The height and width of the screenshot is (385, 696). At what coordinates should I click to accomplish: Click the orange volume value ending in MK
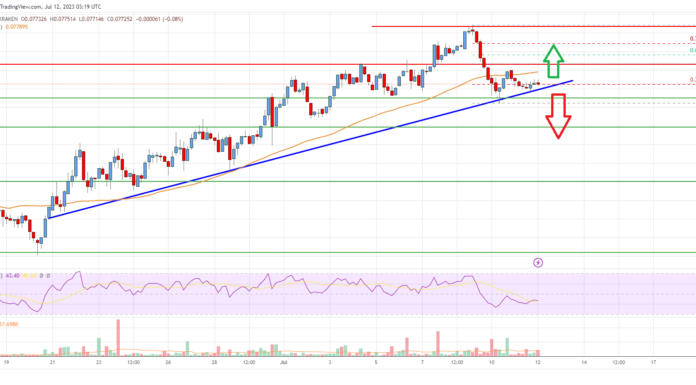[9, 324]
